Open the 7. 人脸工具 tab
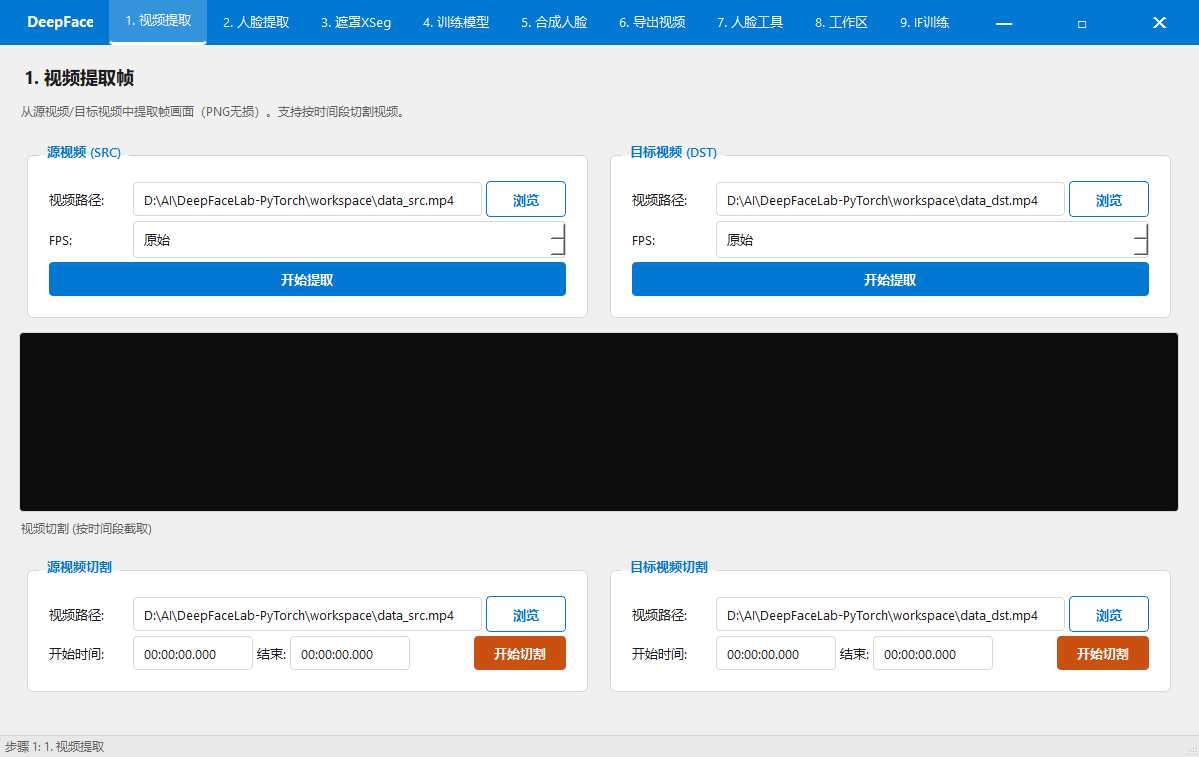Image resolution: width=1199 pixels, height=757 pixels. coord(750,22)
